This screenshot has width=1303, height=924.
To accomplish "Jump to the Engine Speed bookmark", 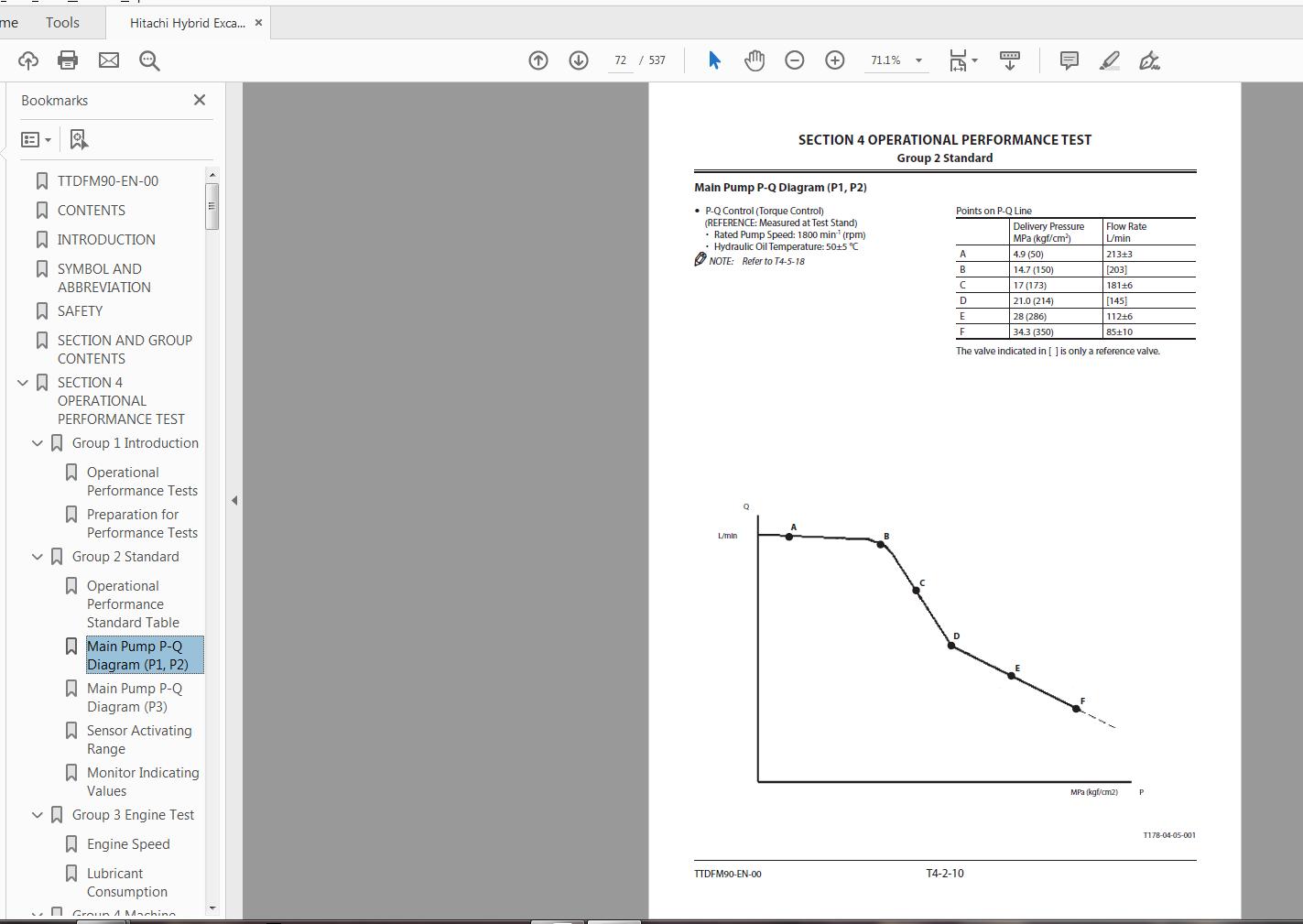I will (128, 844).
